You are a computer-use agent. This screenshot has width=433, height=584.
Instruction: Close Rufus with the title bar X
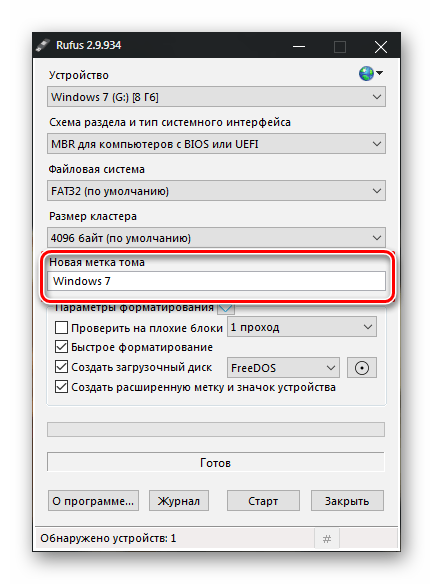381,47
